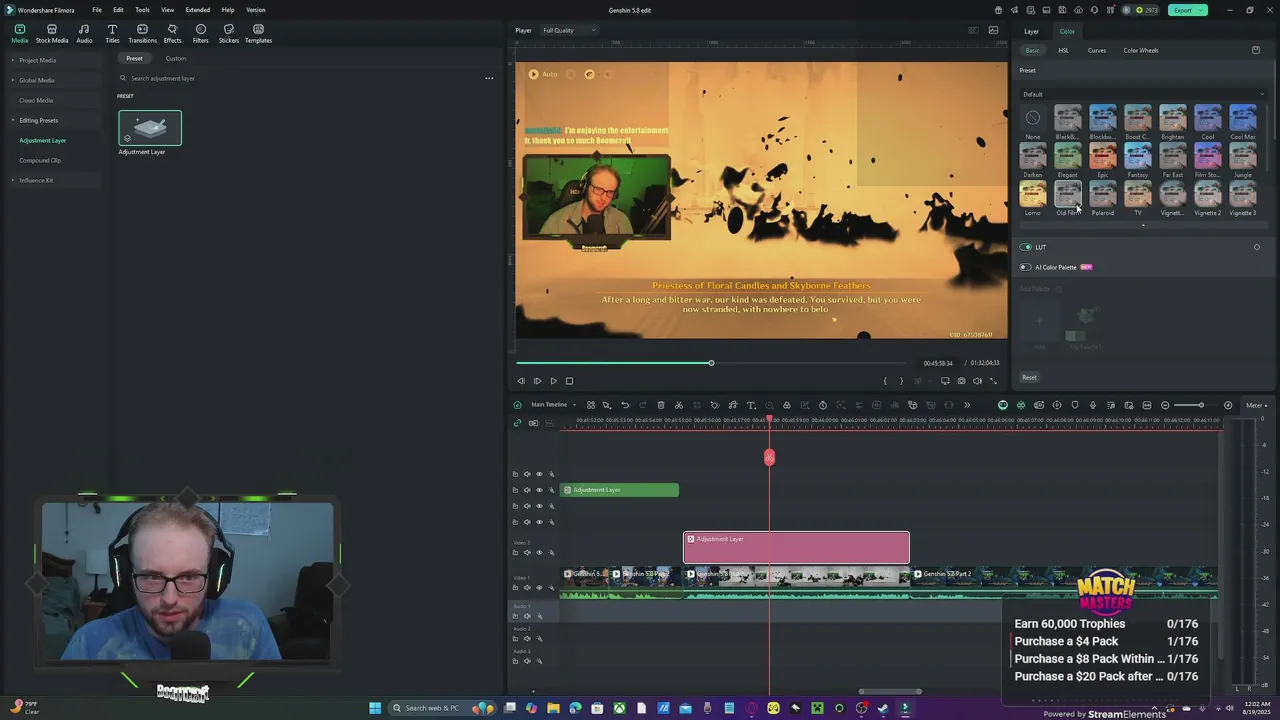Open the Full Quality player dropdown

tap(568, 30)
